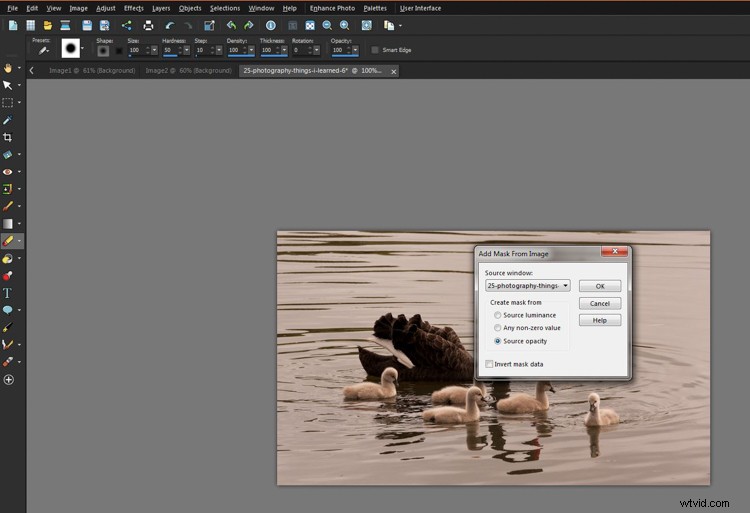Print the image

click(x=148, y=25)
